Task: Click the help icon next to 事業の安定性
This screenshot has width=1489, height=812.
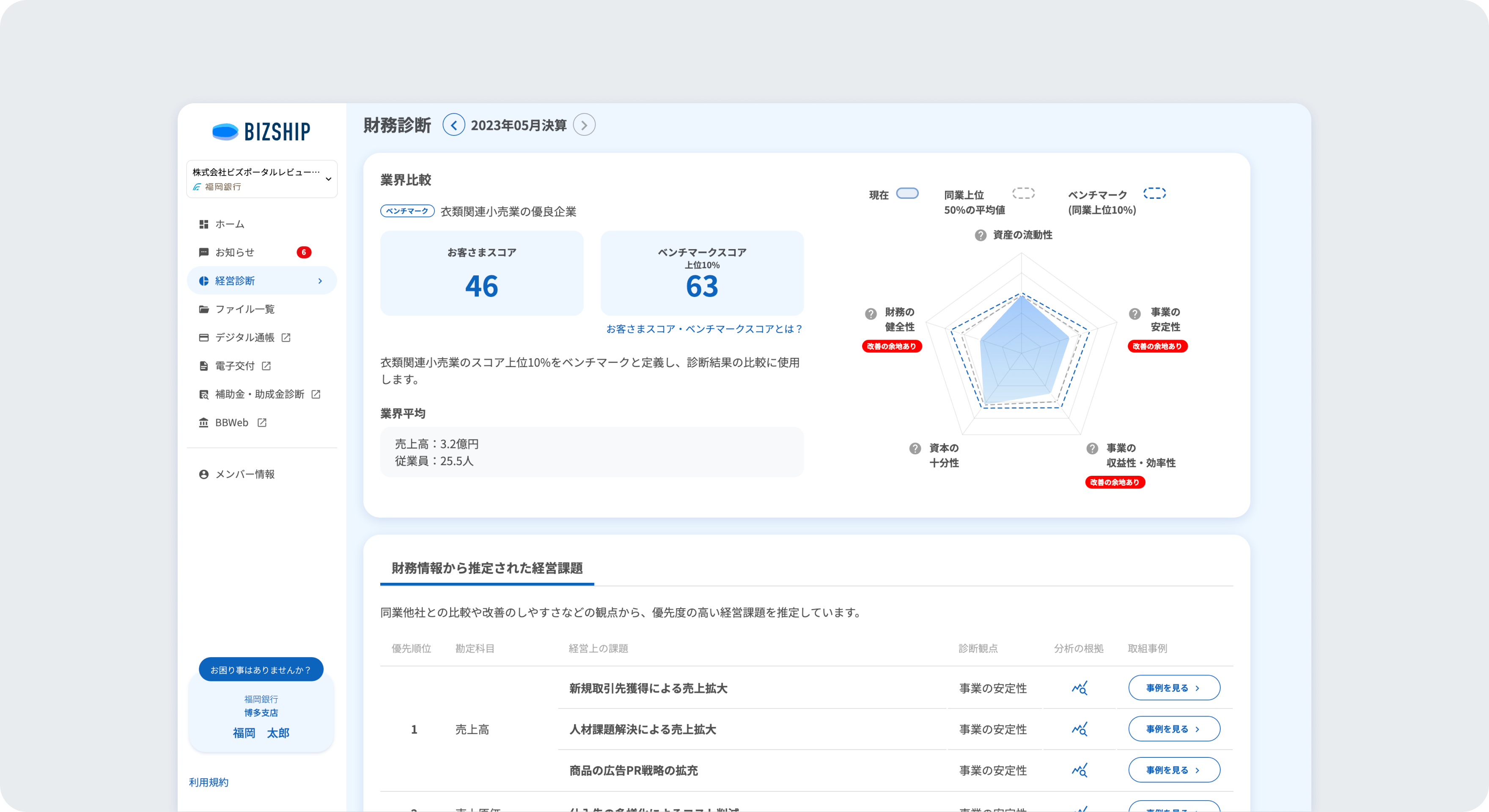Action: 1135,314
